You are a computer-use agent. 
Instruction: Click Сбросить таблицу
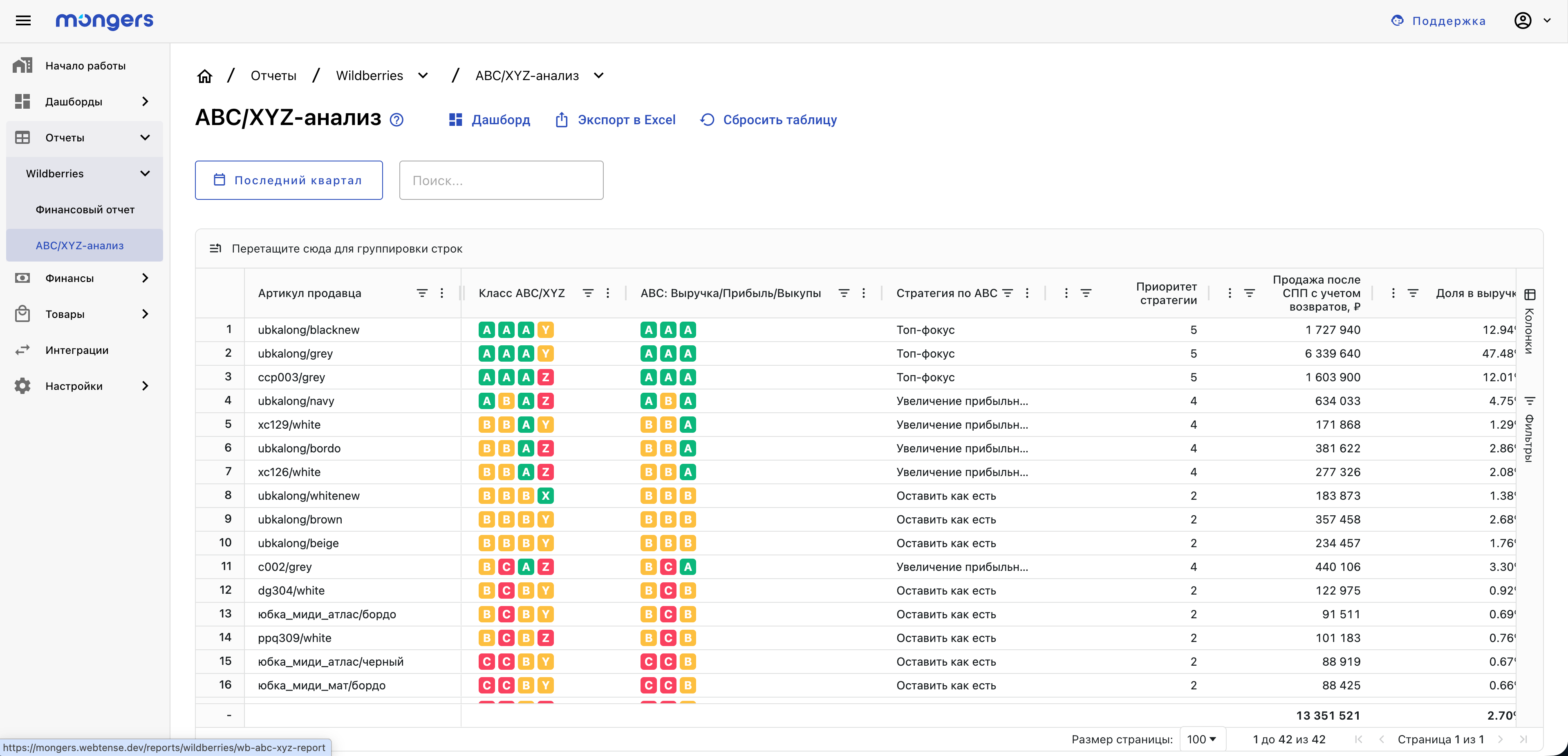coord(768,120)
